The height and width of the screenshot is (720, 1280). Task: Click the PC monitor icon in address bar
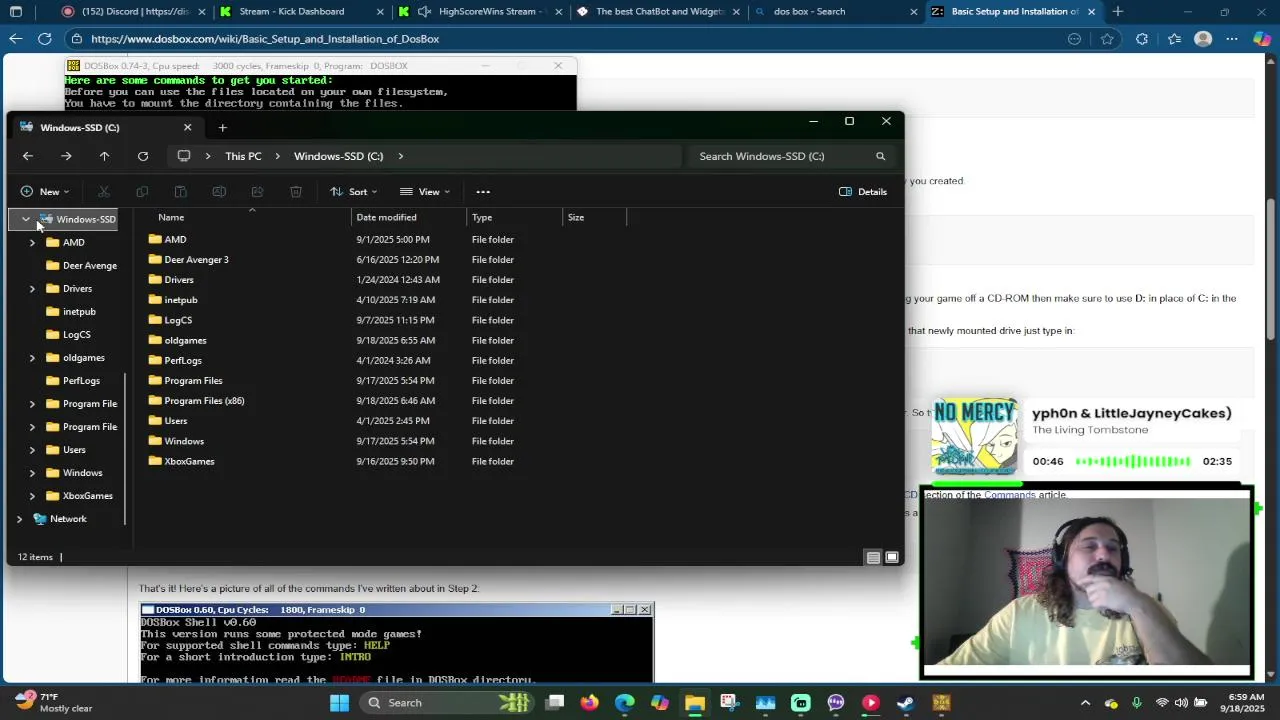(184, 156)
